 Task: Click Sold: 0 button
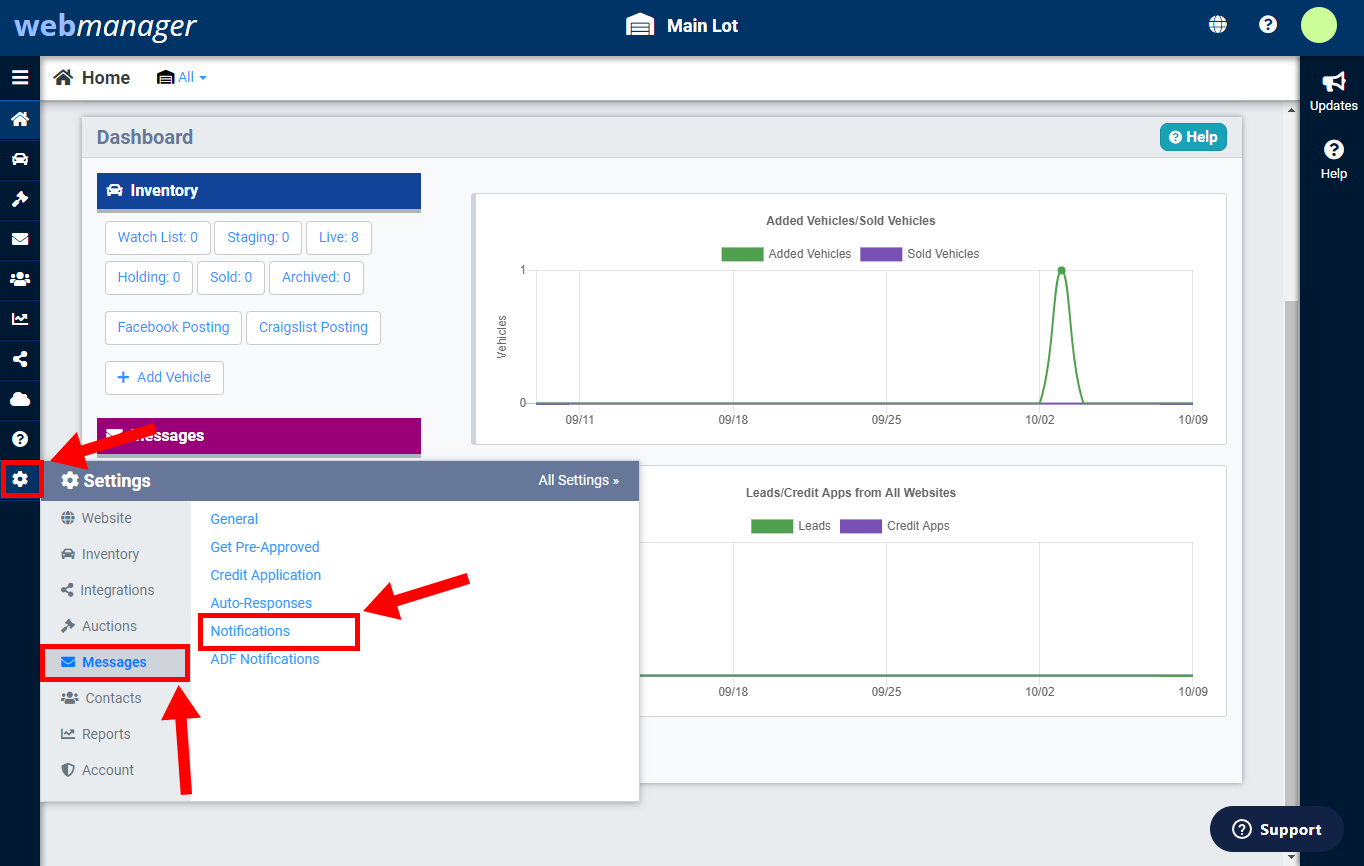point(231,278)
